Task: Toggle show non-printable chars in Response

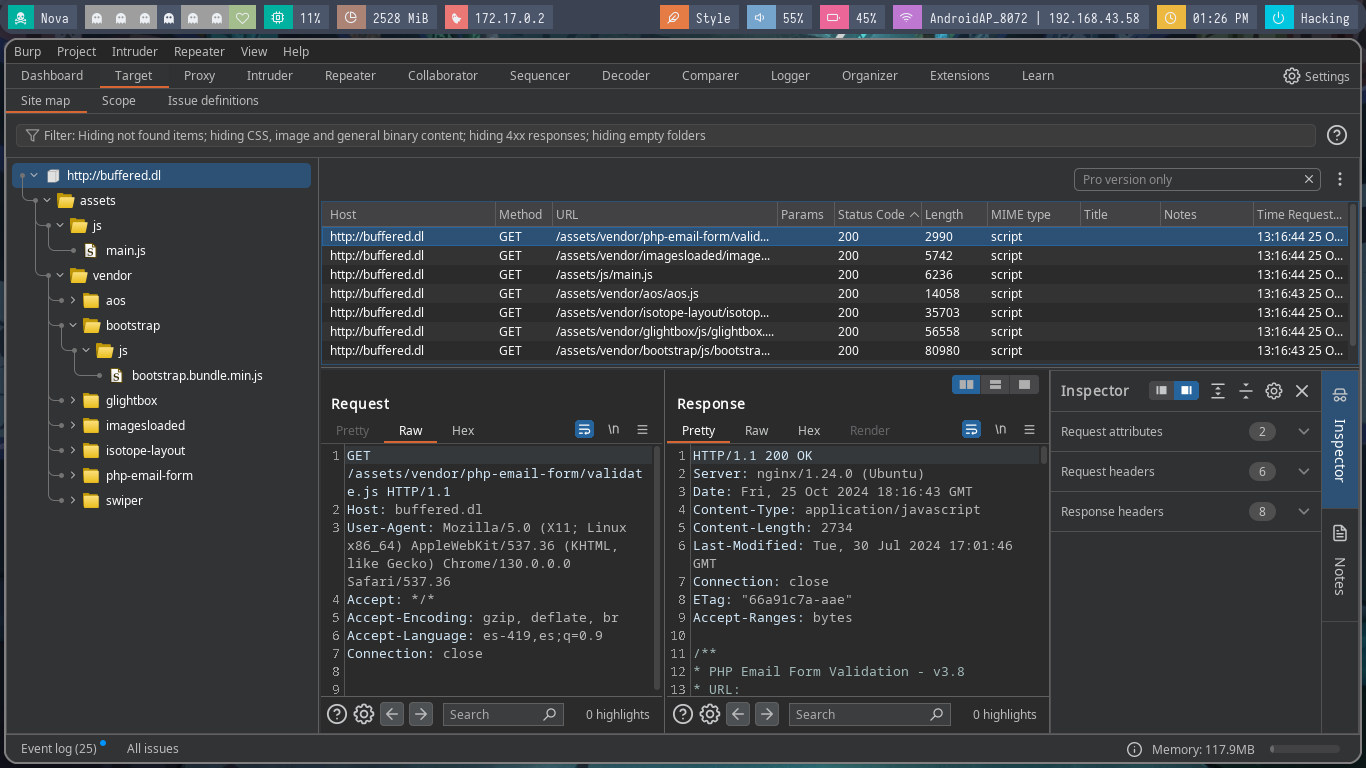Action: click(x=1000, y=430)
